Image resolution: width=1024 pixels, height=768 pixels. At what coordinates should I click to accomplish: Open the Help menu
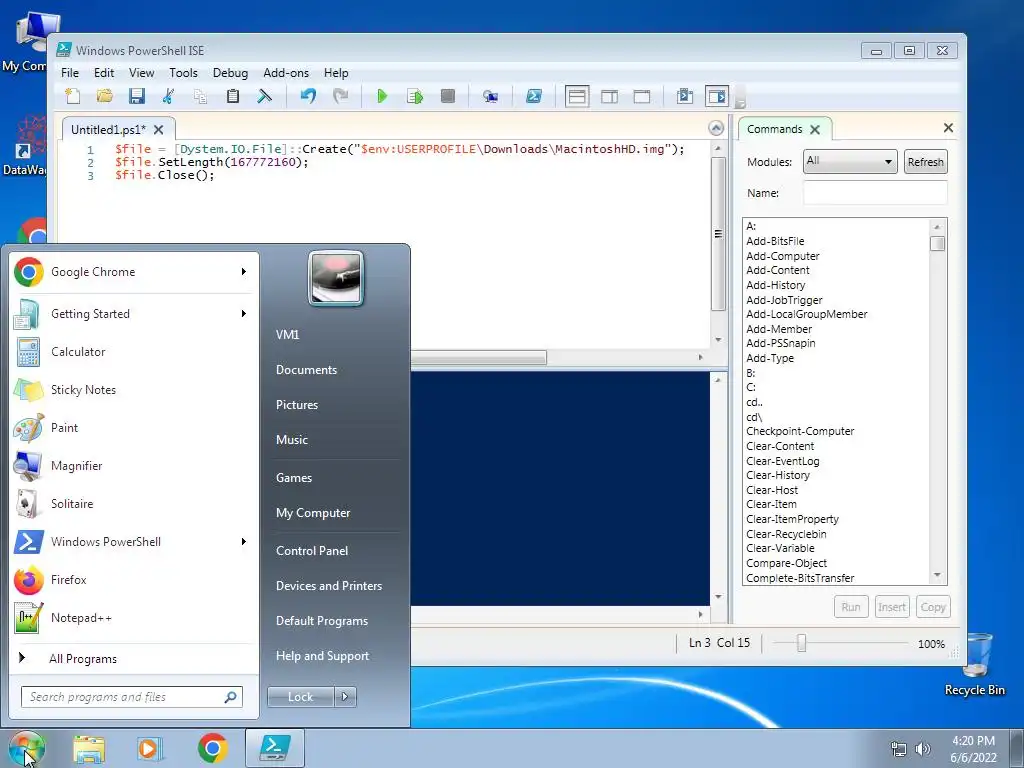(336, 72)
